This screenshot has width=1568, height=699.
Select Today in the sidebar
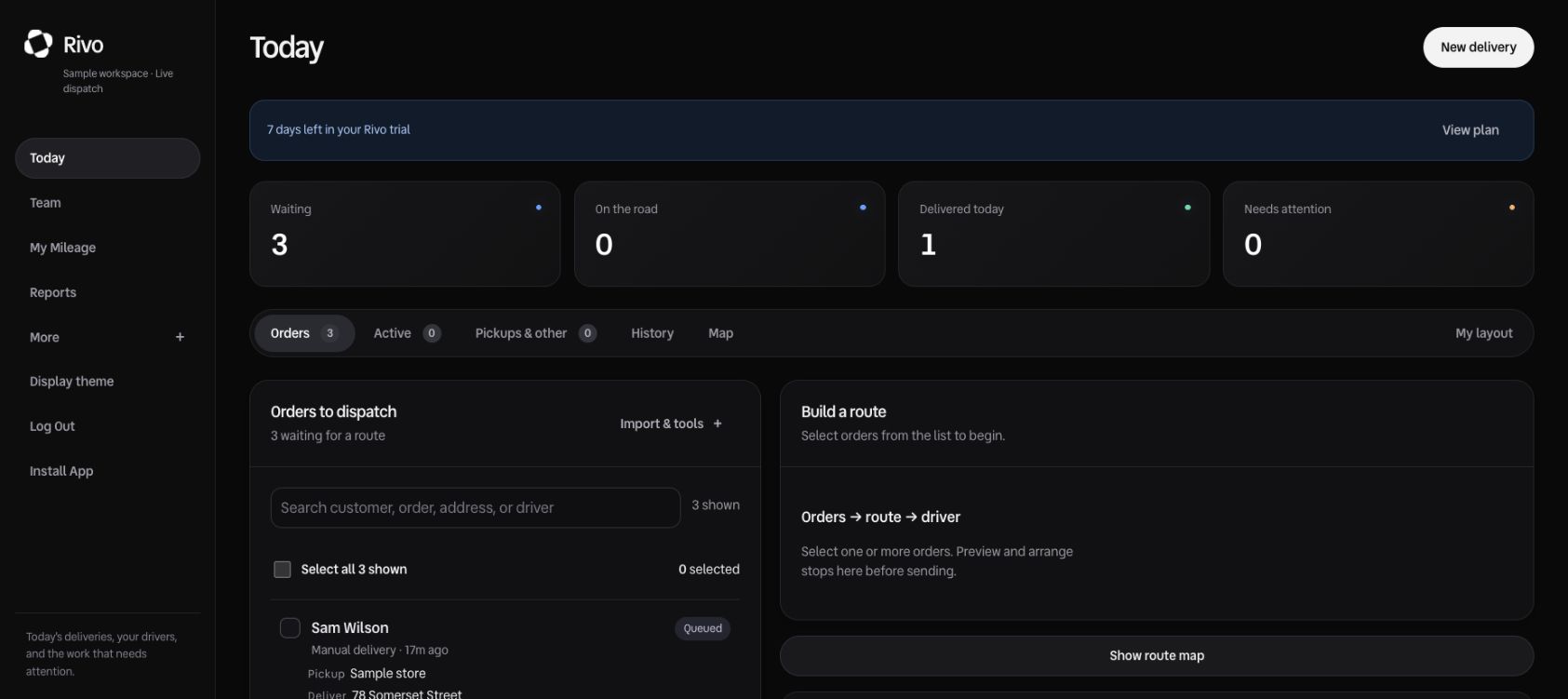pyautogui.click(x=107, y=158)
